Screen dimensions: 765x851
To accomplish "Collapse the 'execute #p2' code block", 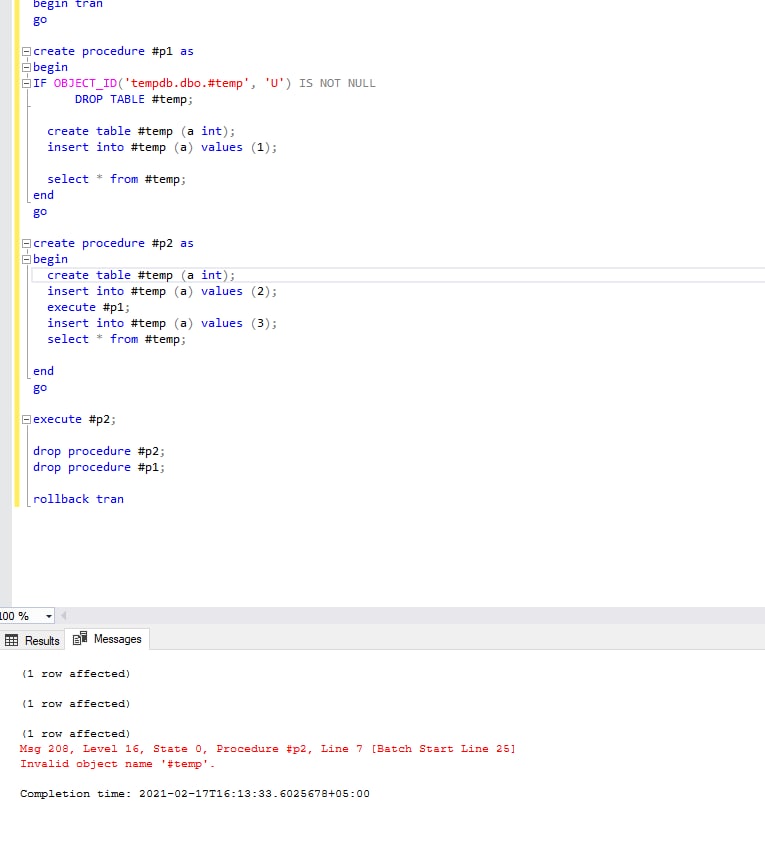I will (26, 420).
